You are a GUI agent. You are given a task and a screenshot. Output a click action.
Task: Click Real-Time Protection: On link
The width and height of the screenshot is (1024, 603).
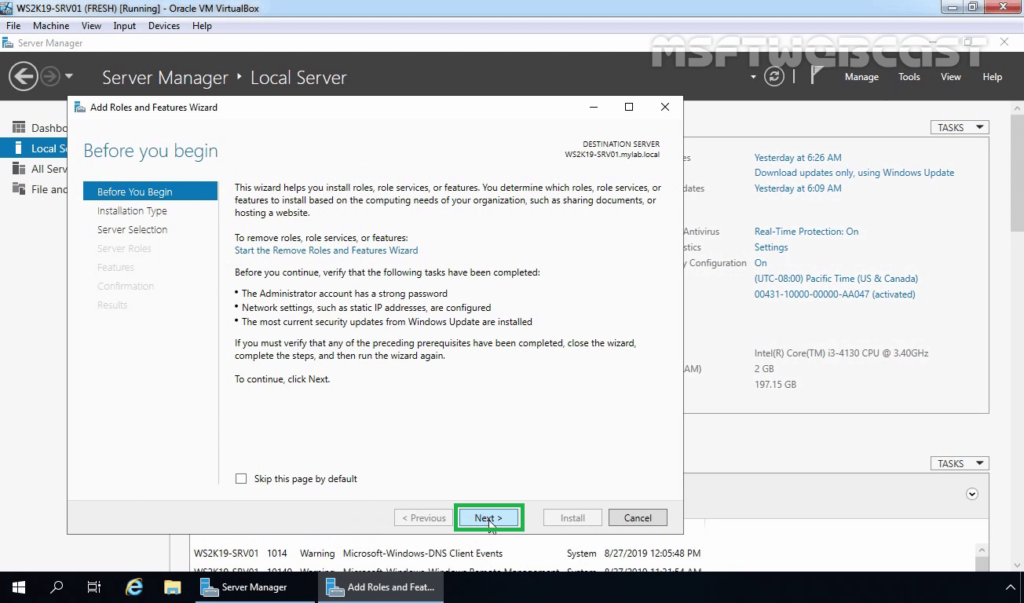(x=806, y=231)
